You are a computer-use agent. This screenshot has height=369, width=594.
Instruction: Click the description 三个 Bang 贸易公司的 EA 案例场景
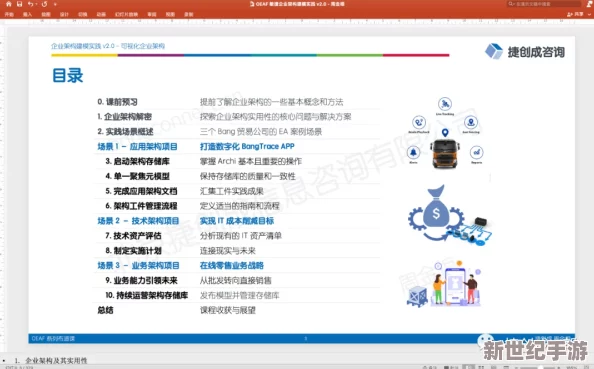tap(261, 131)
